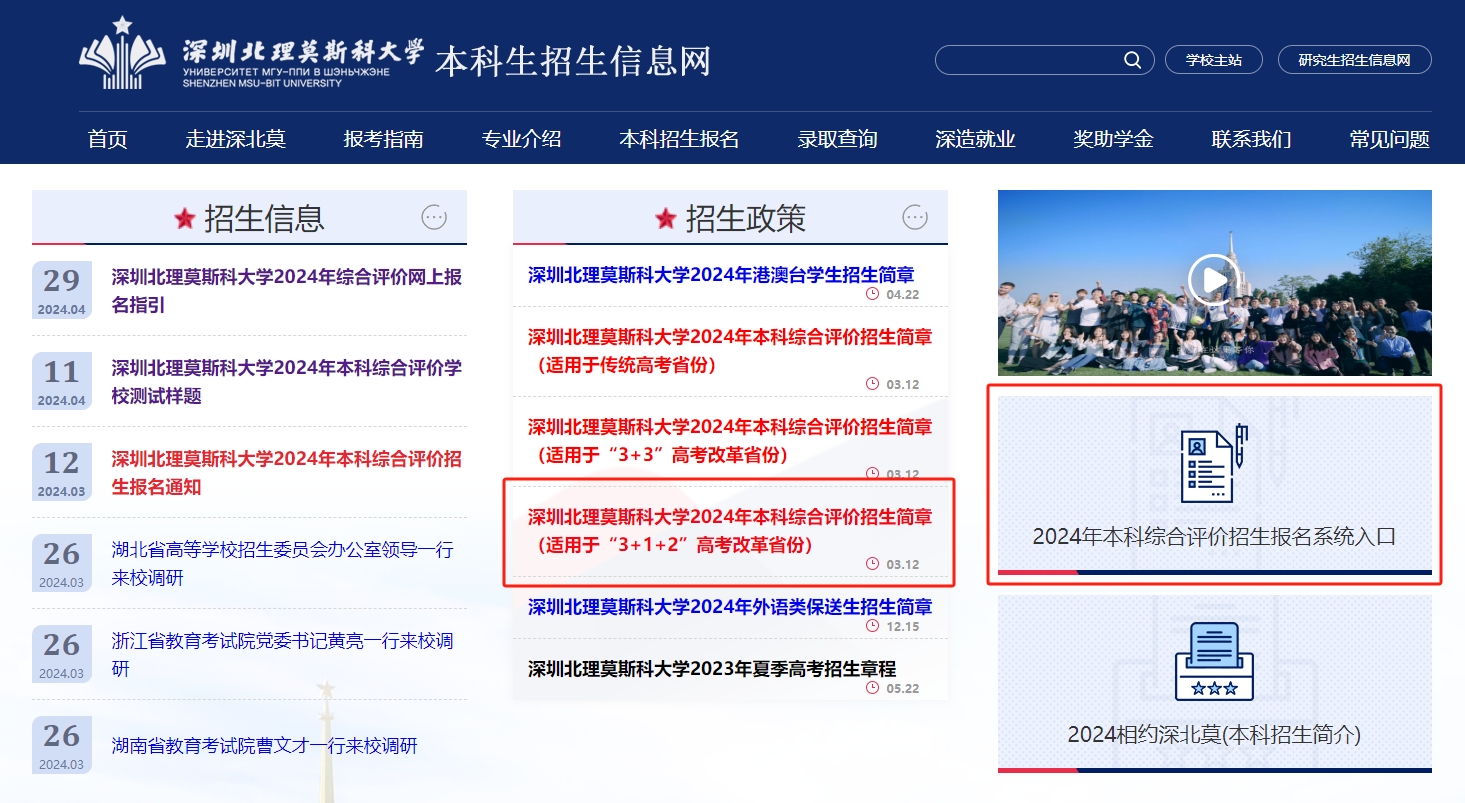Go to 首页 menu item
Screen dimensions: 1465x803
pos(108,139)
